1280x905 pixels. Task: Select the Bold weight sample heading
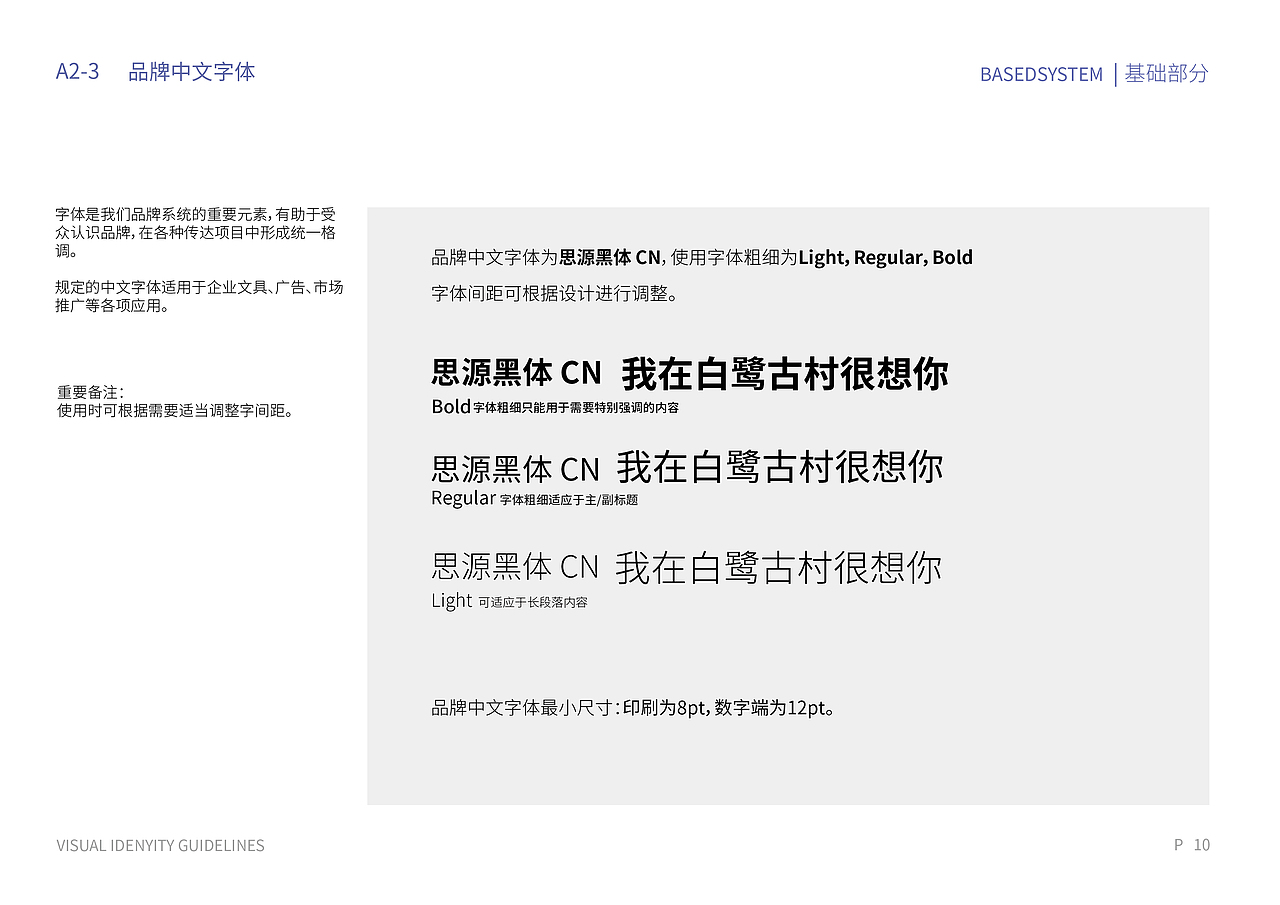coord(690,373)
